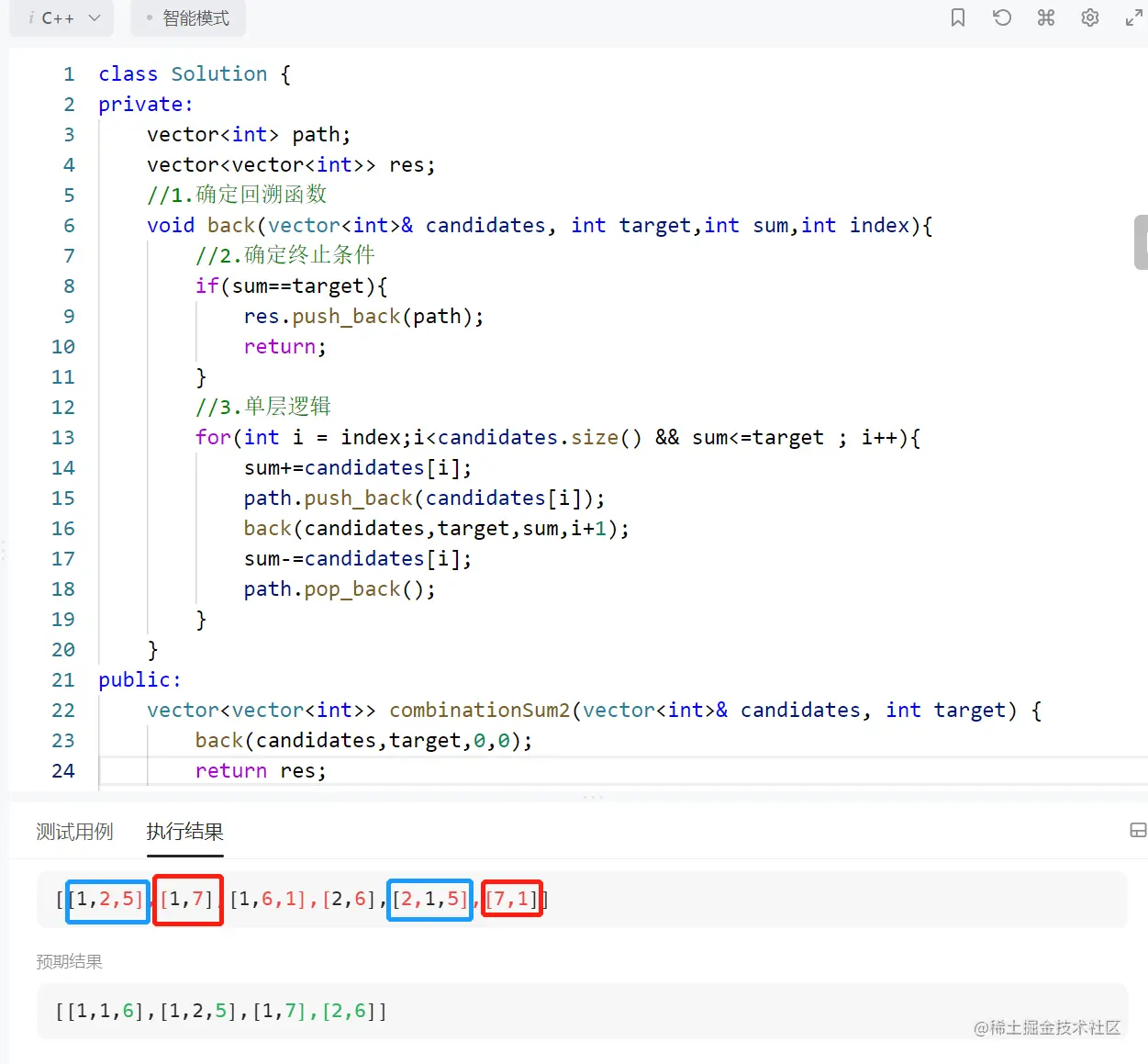Switch to the 测试用例 tab

point(74,832)
